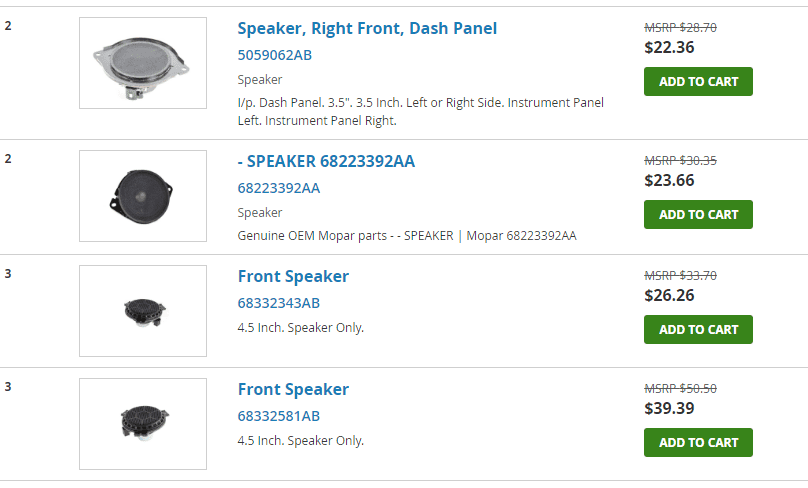
Task: Click part number 5059062AB link
Action: (275, 55)
